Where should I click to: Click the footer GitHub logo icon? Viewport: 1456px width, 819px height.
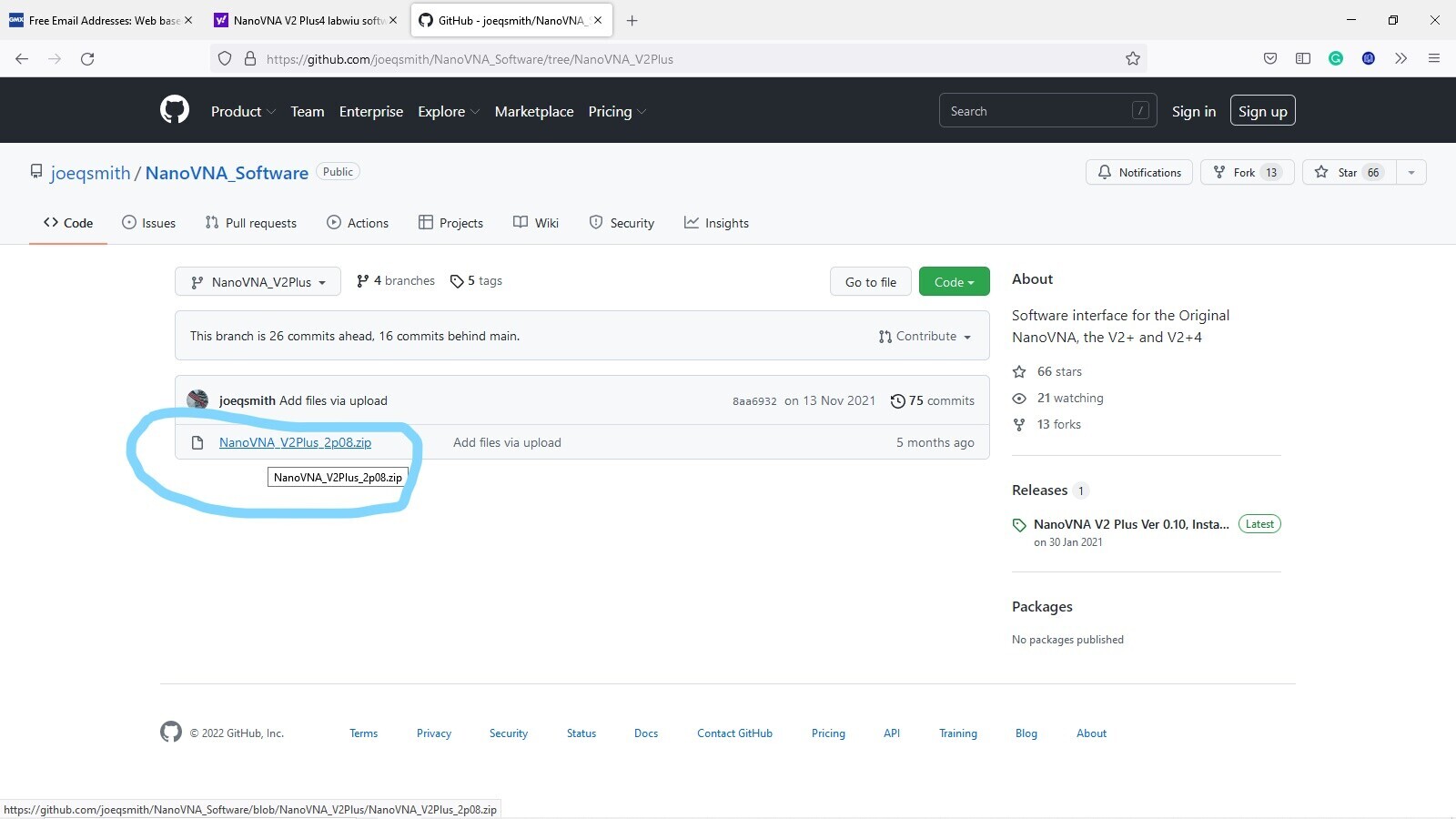(x=171, y=732)
